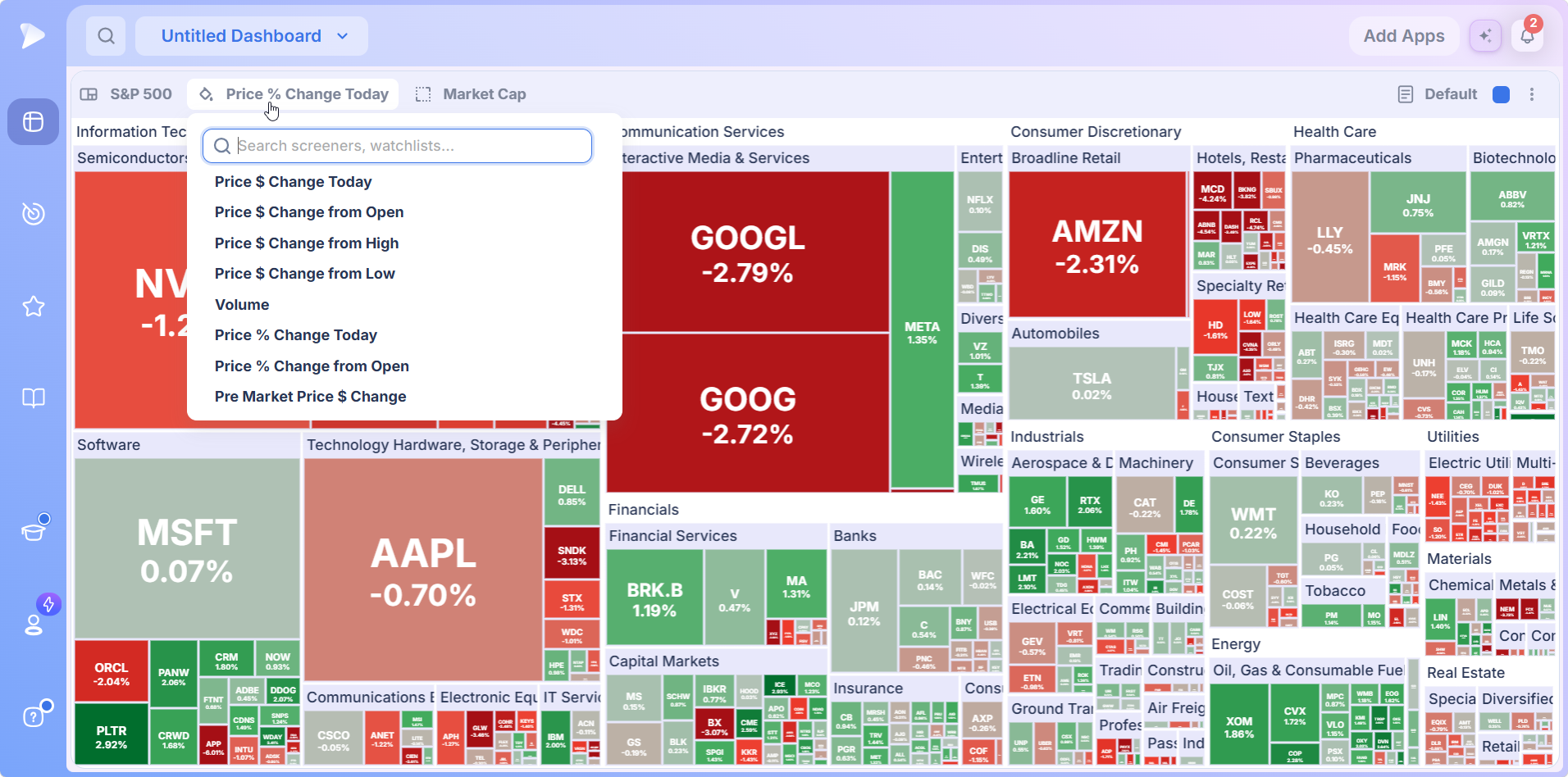This screenshot has height=777, width=1568.
Task: Select the AAPL -0.70% tile
Action: pyautogui.click(x=423, y=570)
